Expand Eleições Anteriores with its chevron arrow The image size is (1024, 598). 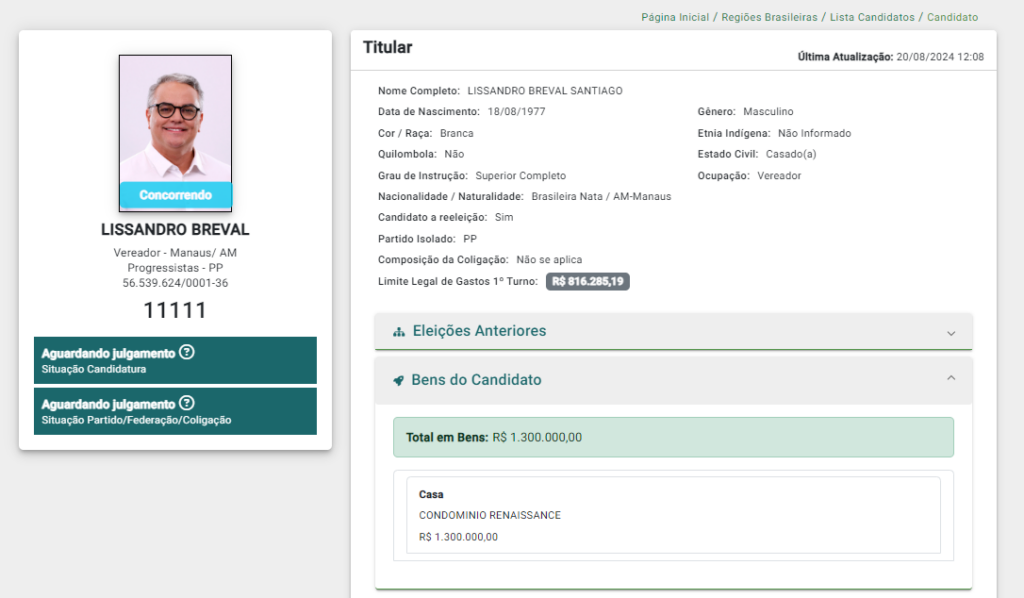point(951,333)
